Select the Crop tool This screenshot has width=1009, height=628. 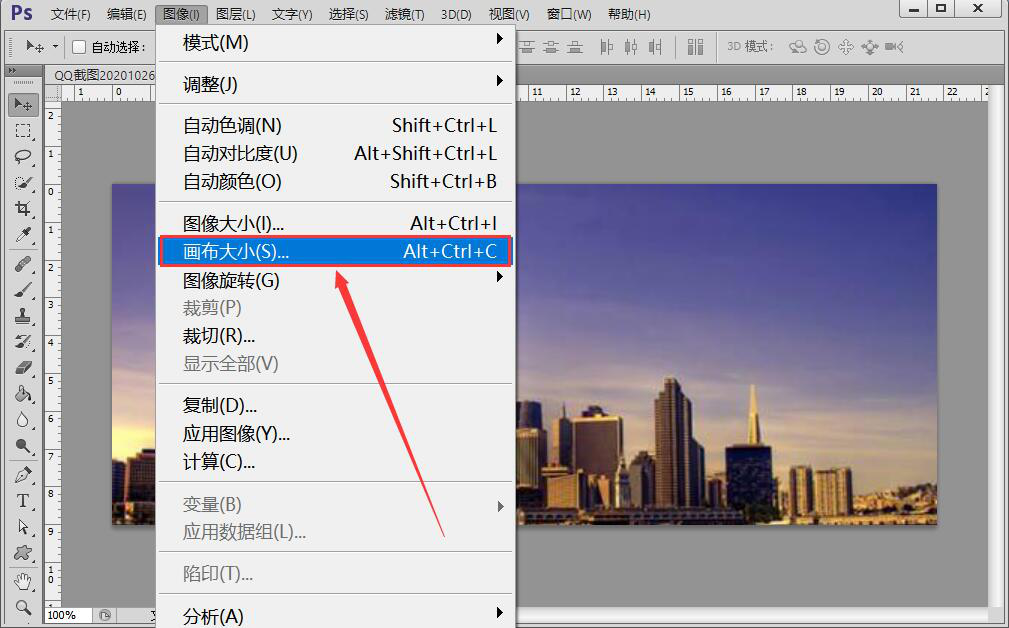click(23, 208)
